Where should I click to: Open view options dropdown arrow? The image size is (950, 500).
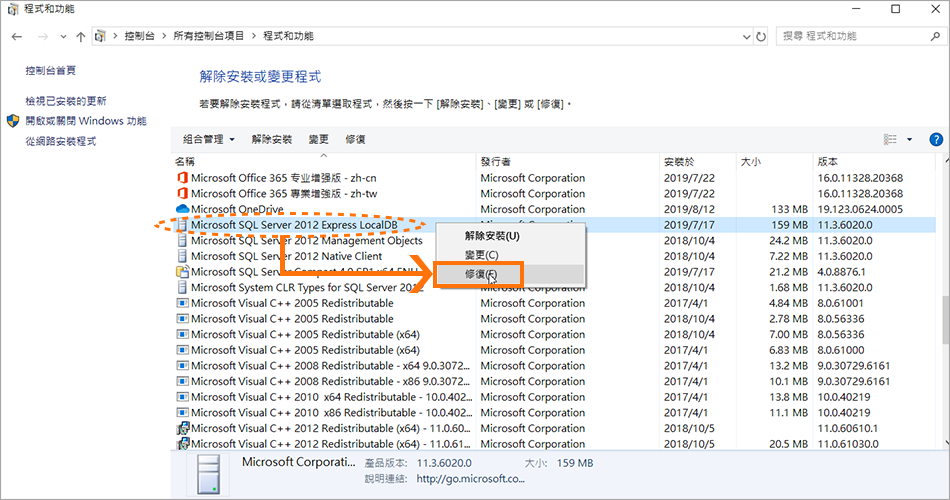(x=909, y=139)
